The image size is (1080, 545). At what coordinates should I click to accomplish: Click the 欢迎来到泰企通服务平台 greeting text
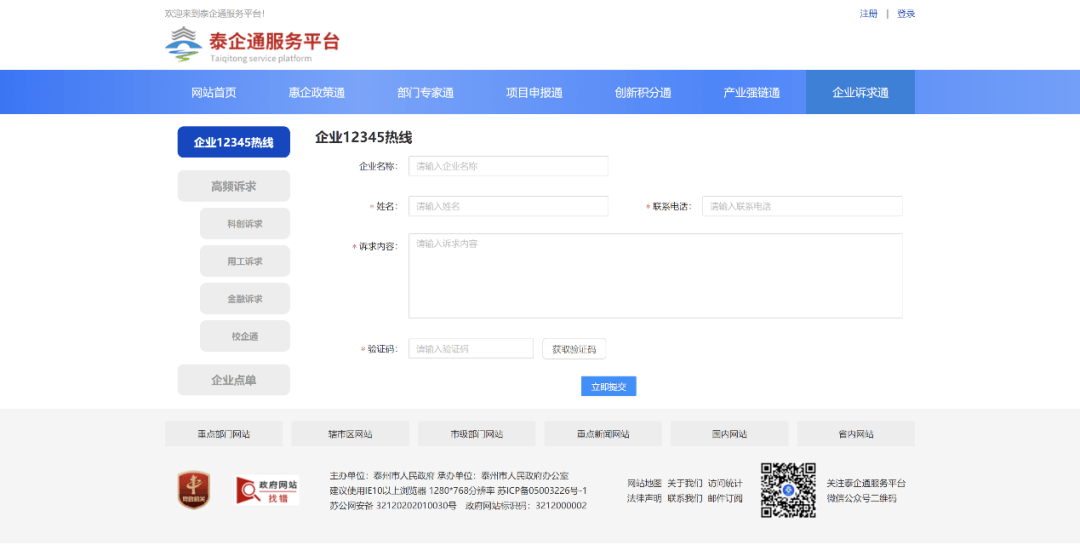(x=215, y=14)
